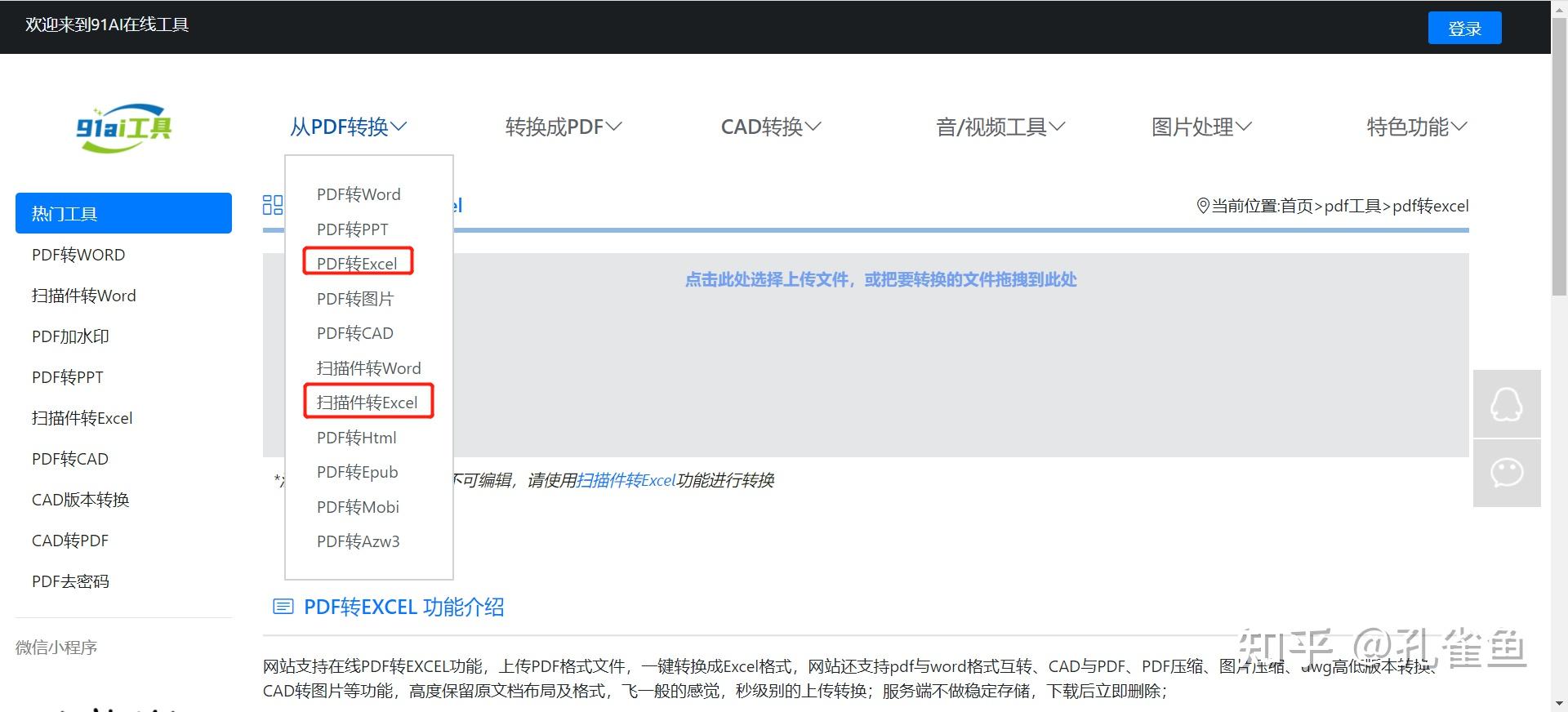Click the 91ai工具 logo
The width and height of the screenshot is (1568, 712).
[x=124, y=127]
